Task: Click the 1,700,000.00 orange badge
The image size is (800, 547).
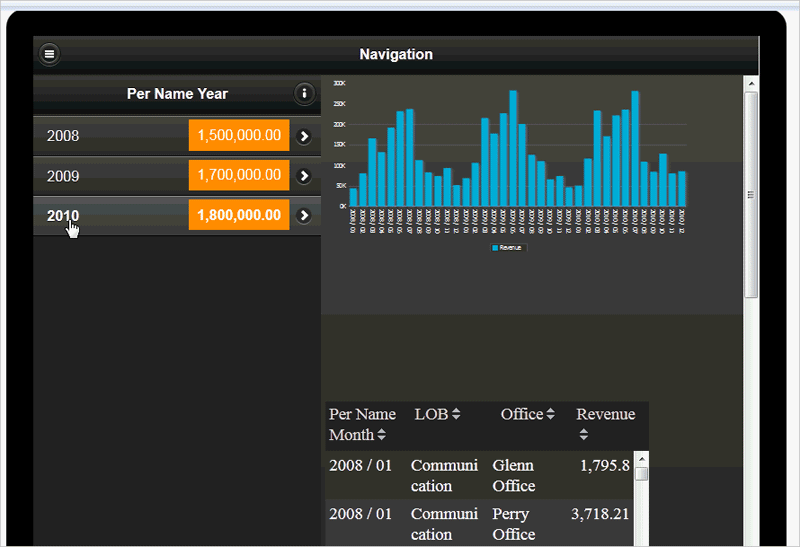Action: point(239,176)
